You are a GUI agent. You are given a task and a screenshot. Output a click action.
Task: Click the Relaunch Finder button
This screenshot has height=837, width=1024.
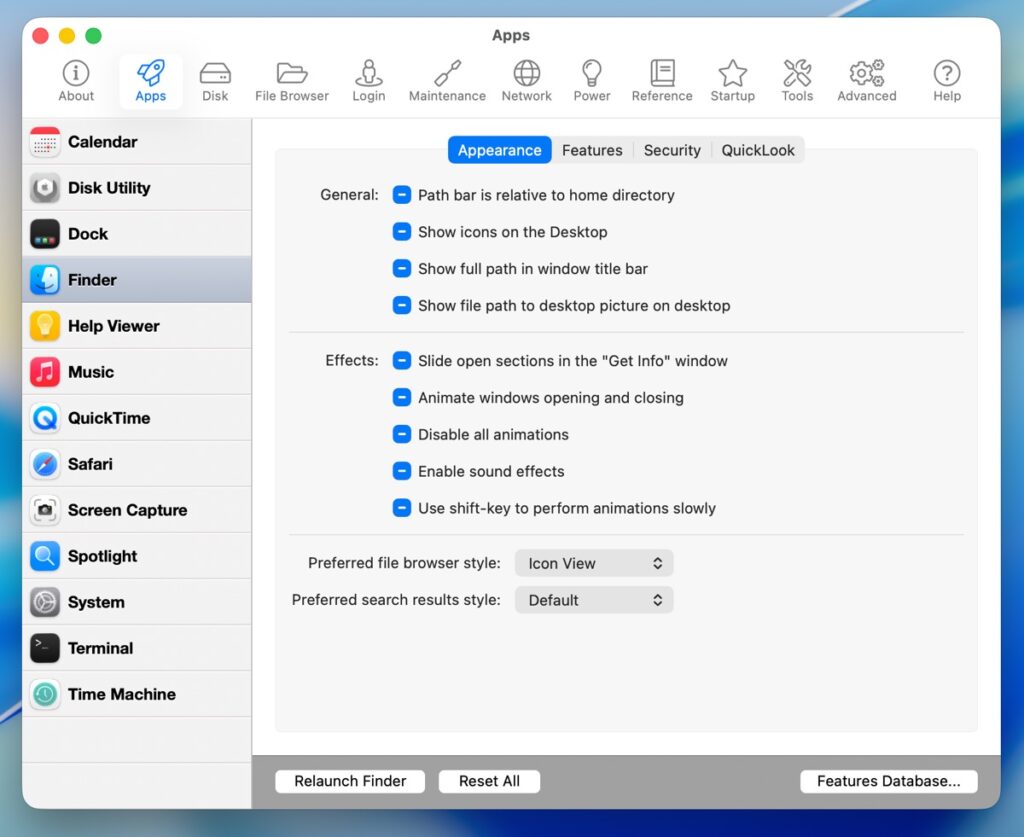point(350,781)
